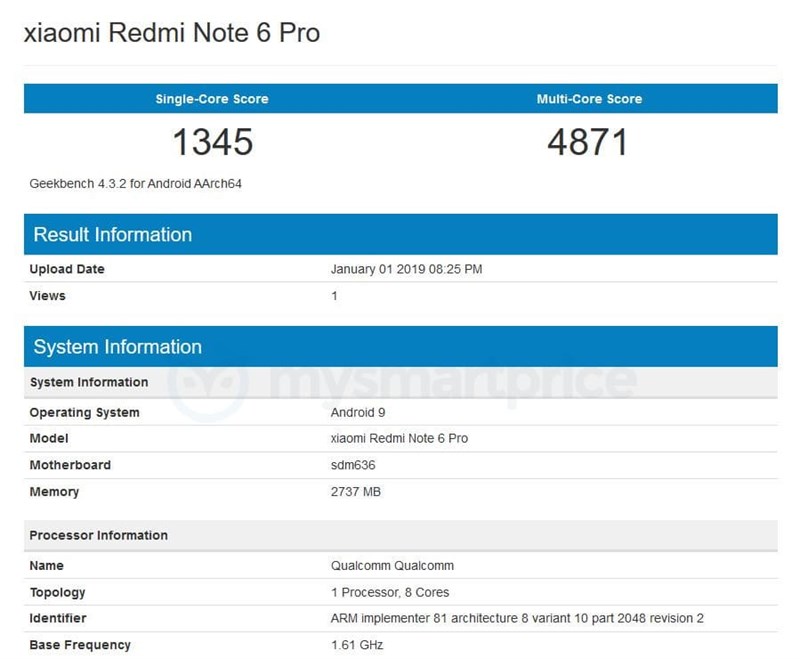The height and width of the screenshot is (659, 800).
Task: Click the Upload Date label
Action: click(x=67, y=269)
